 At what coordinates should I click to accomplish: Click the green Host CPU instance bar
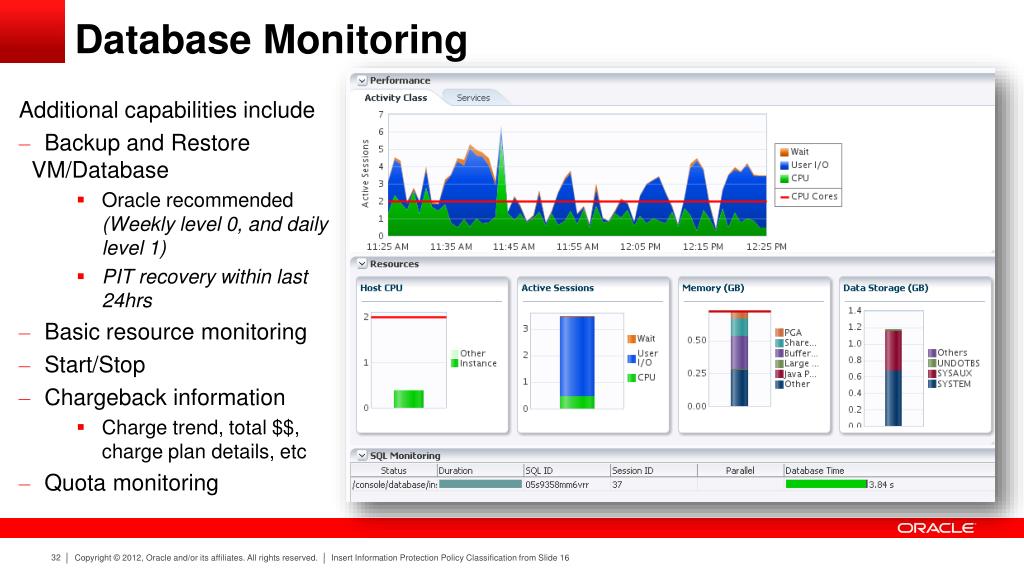click(409, 399)
